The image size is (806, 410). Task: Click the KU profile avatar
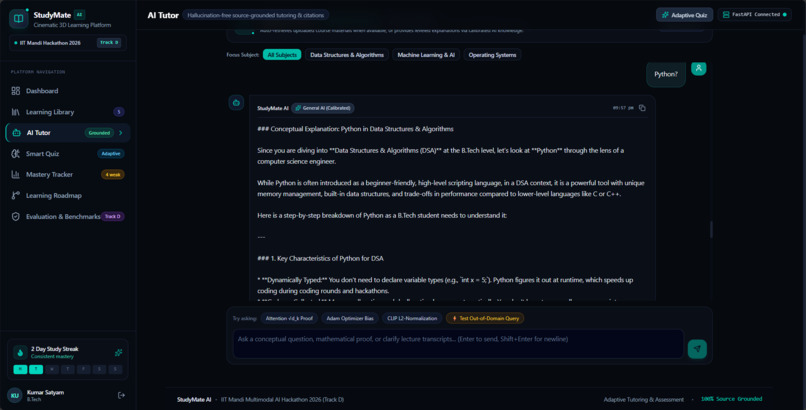[x=15, y=395]
